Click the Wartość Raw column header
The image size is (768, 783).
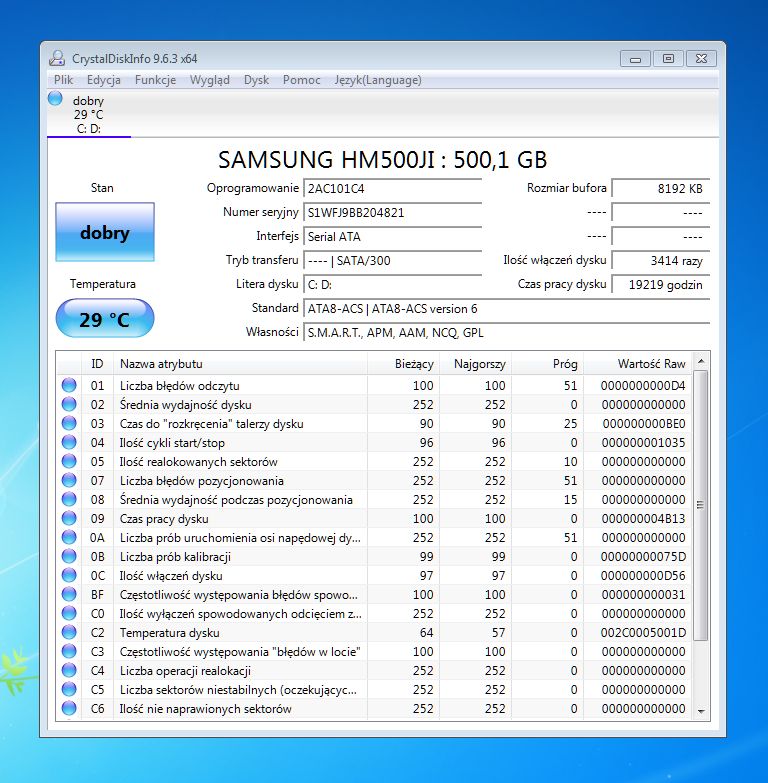click(638, 364)
